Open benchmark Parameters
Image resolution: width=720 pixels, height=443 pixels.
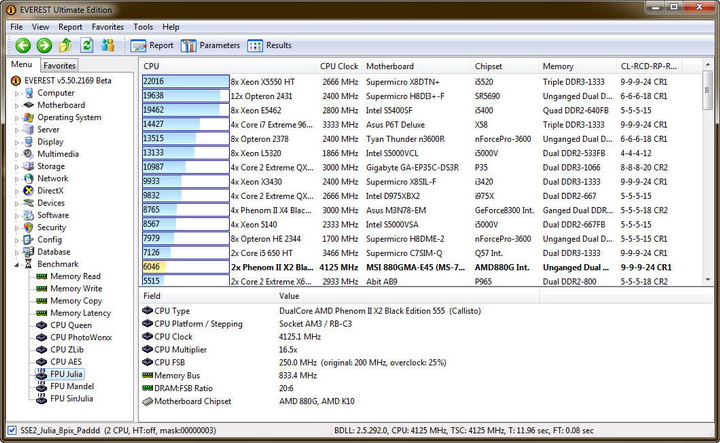(x=210, y=45)
